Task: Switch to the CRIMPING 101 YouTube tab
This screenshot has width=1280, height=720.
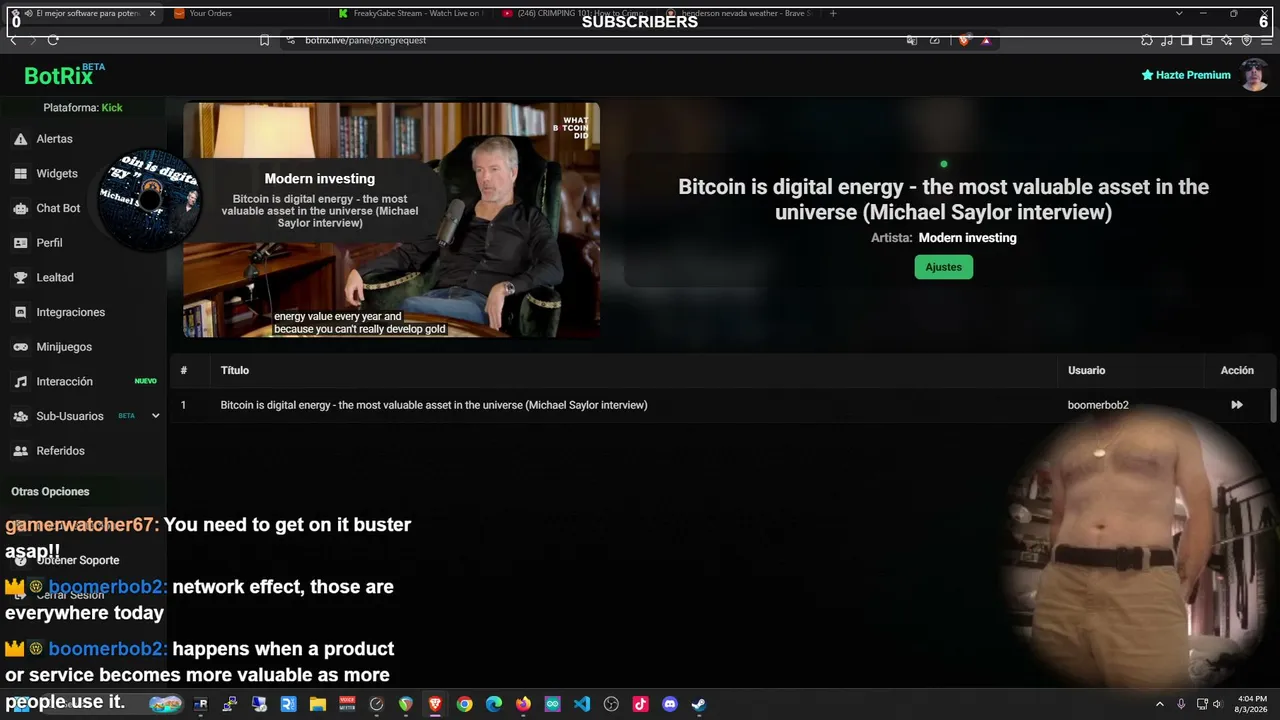Action: tap(574, 14)
